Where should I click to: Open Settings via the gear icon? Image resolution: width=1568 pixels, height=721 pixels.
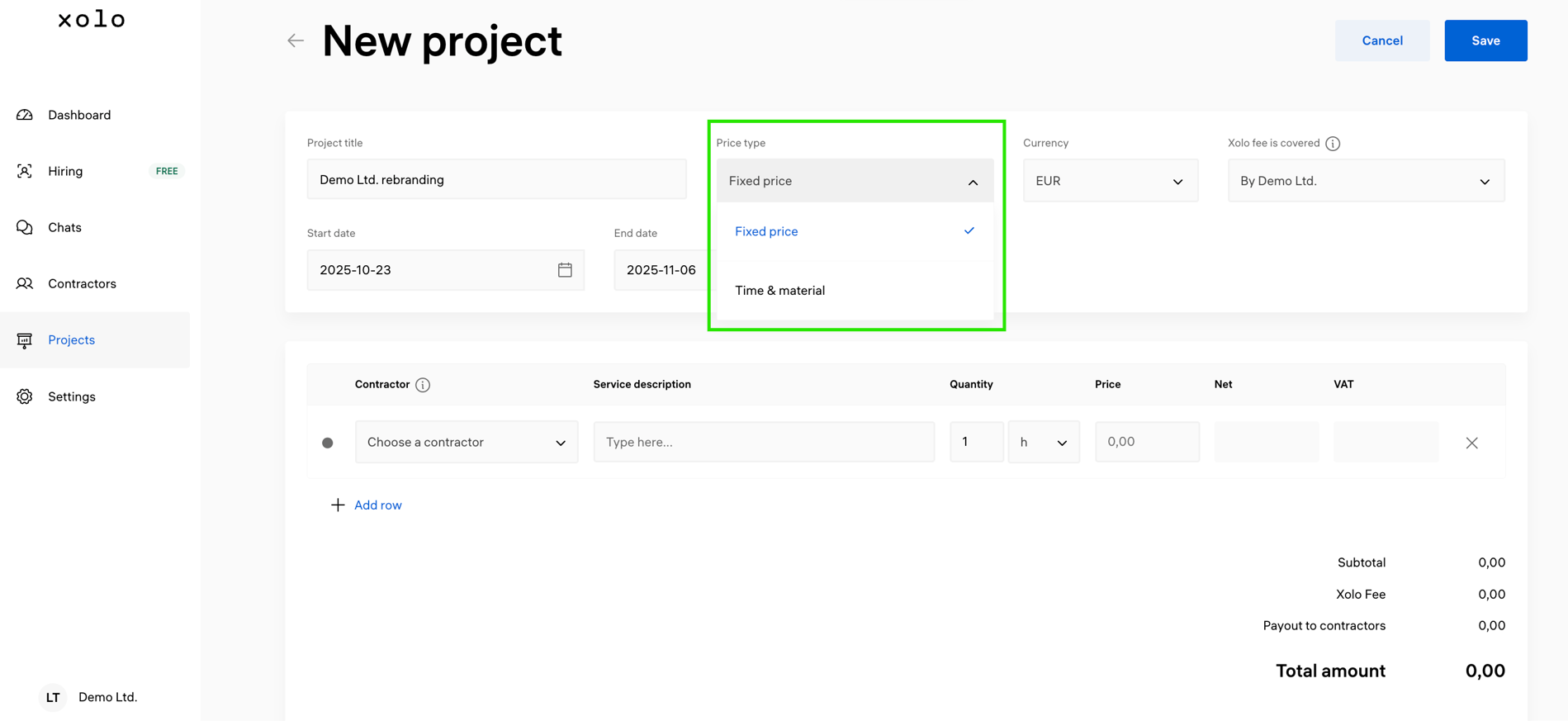pyautogui.click(x=25, y=396)
